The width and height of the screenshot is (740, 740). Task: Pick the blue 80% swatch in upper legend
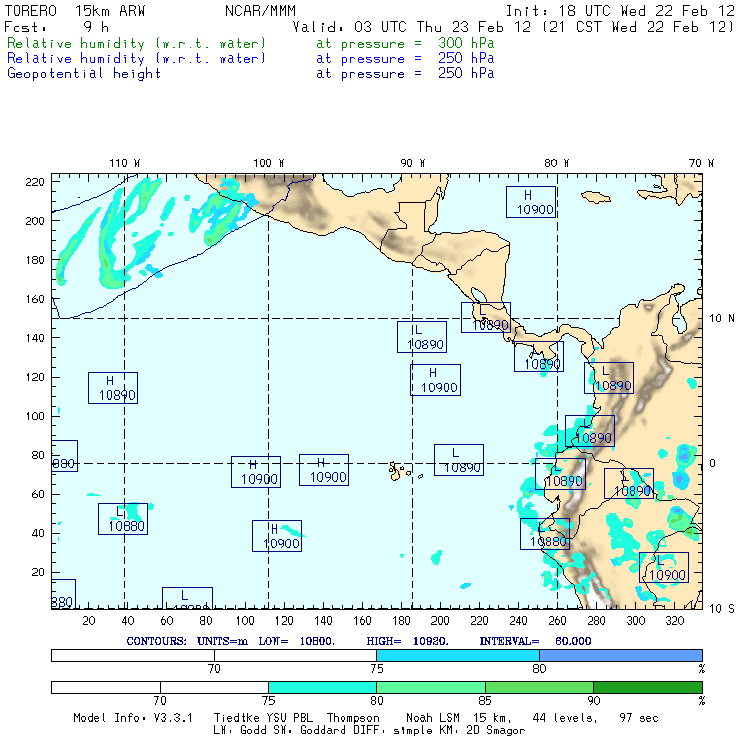620,654
